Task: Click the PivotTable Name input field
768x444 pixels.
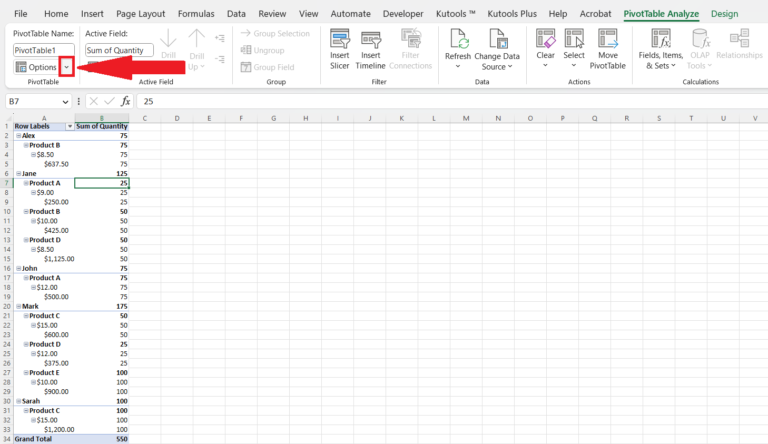Action: pos(44,50)
